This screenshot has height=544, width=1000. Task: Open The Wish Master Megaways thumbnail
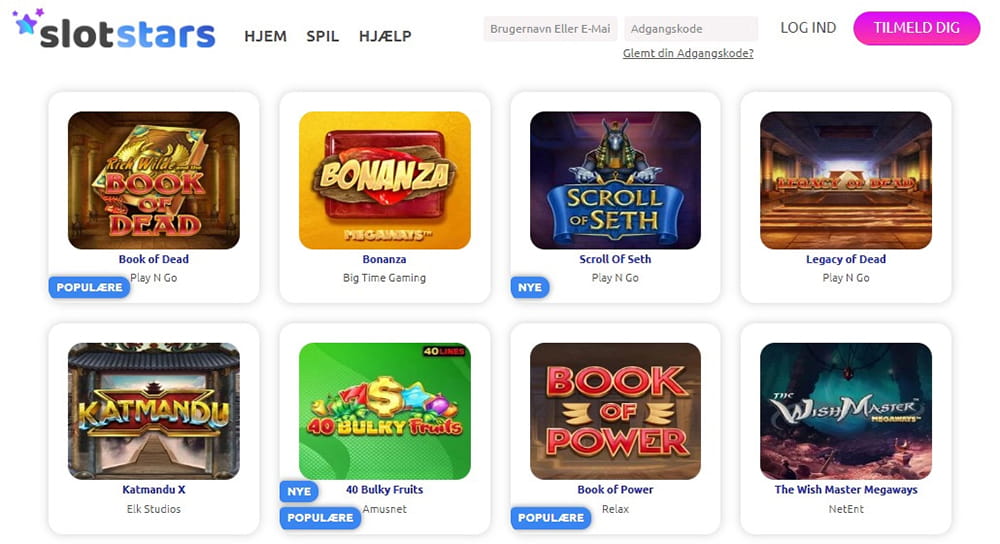point(846,411)
